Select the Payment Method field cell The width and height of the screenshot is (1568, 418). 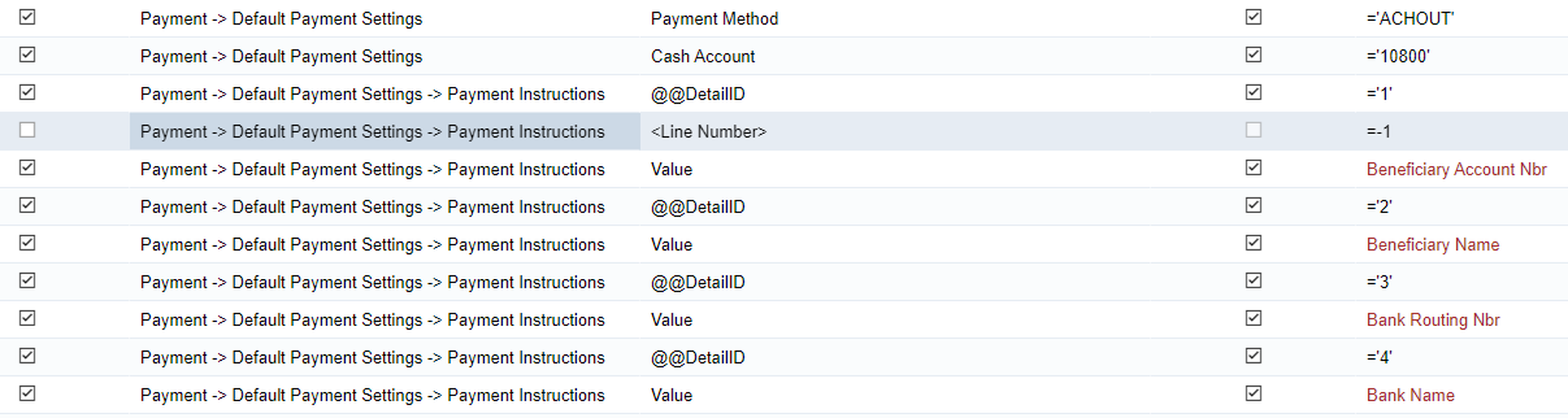pyautogui.click(x=714, y=19)
